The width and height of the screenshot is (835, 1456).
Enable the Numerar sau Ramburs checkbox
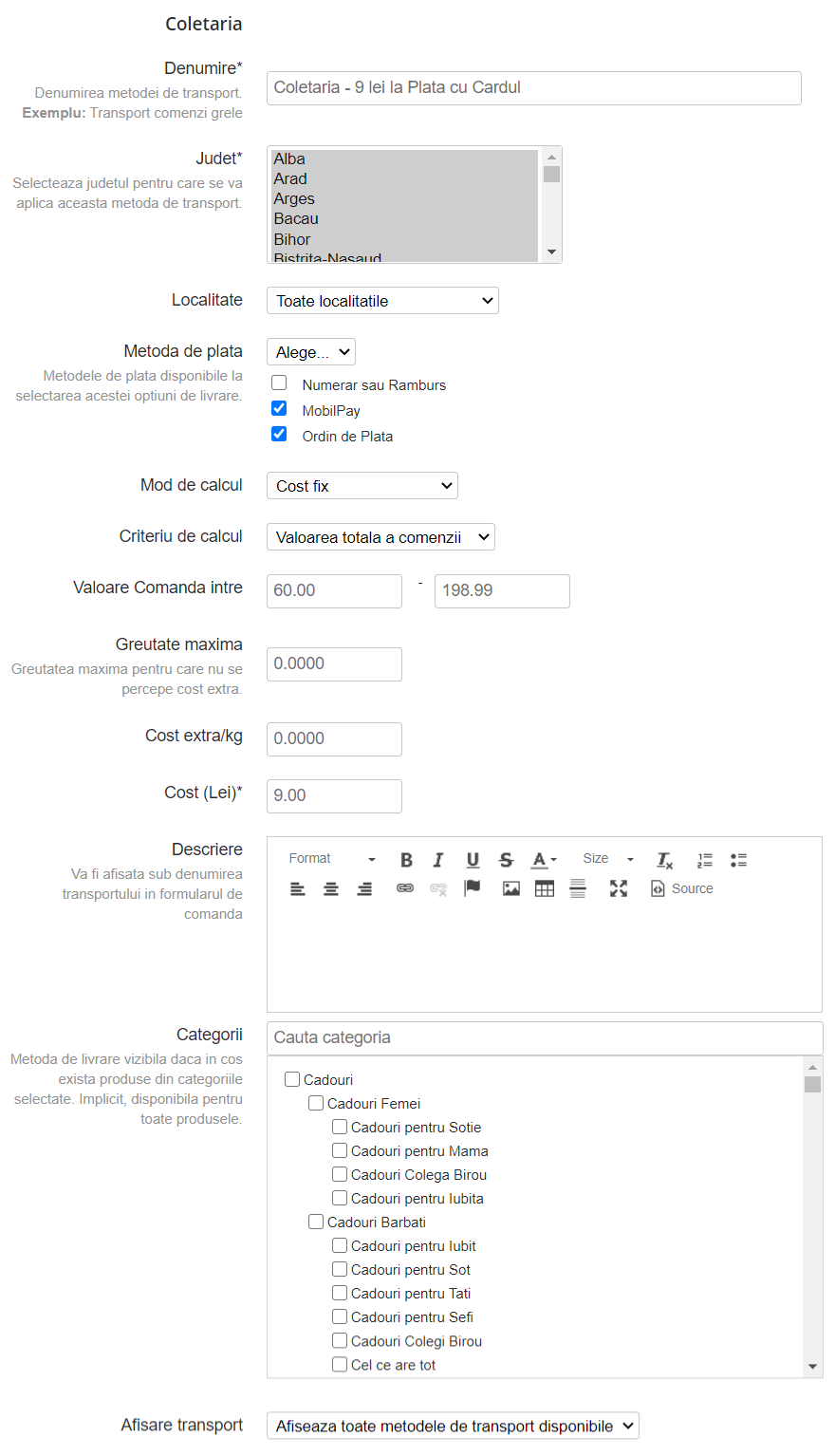point(279,383)
